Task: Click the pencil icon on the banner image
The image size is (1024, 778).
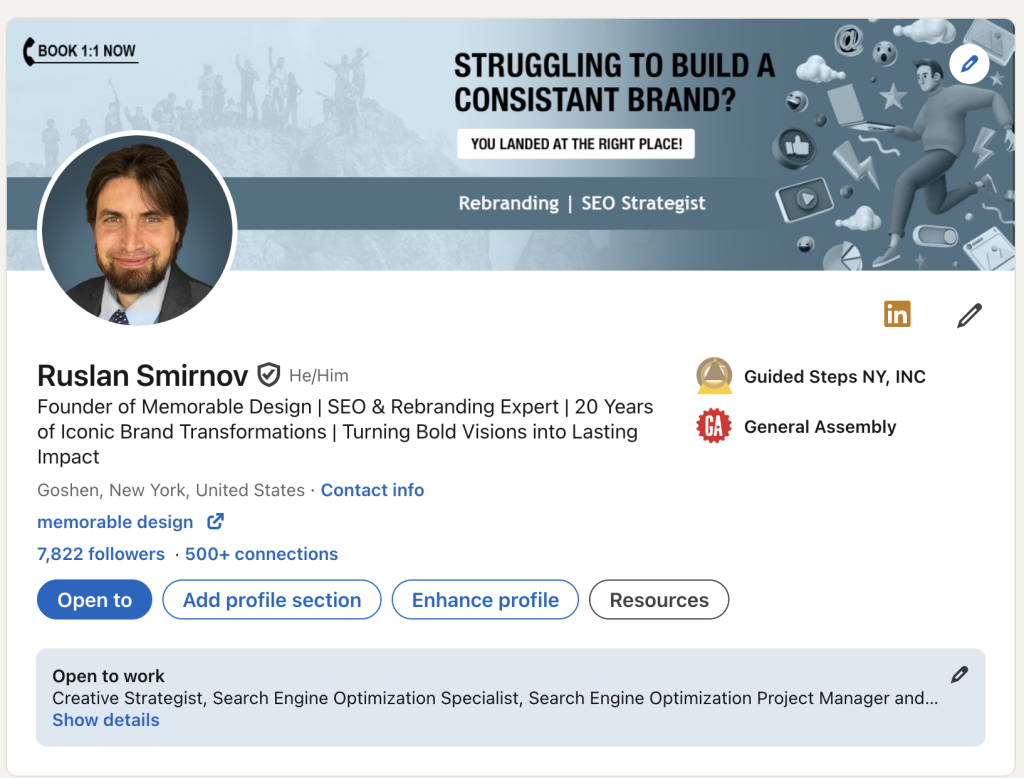Action: [967, 64]
